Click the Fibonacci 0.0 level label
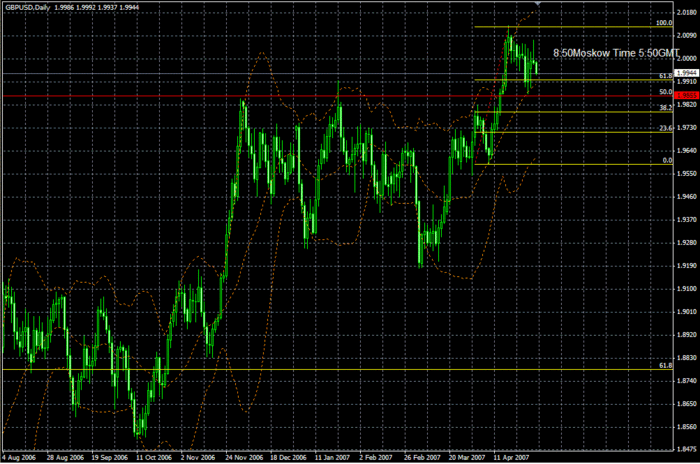The height and width of the screenshot is (464, 700). point(667,160)
